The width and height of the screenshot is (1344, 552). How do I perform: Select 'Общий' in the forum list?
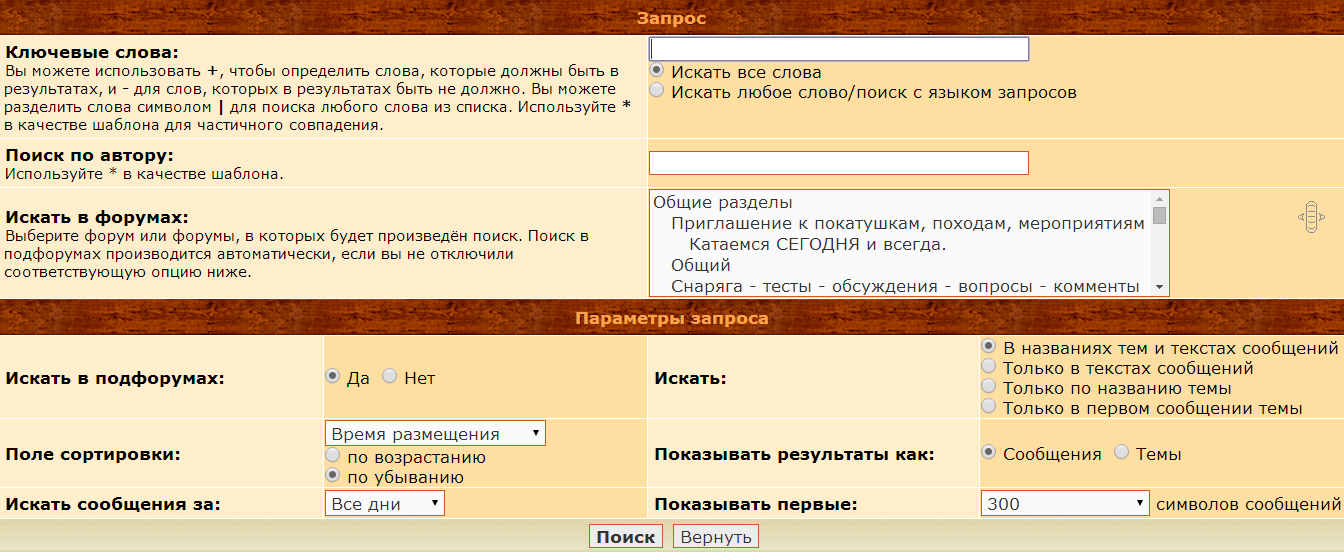click(700, 265)
